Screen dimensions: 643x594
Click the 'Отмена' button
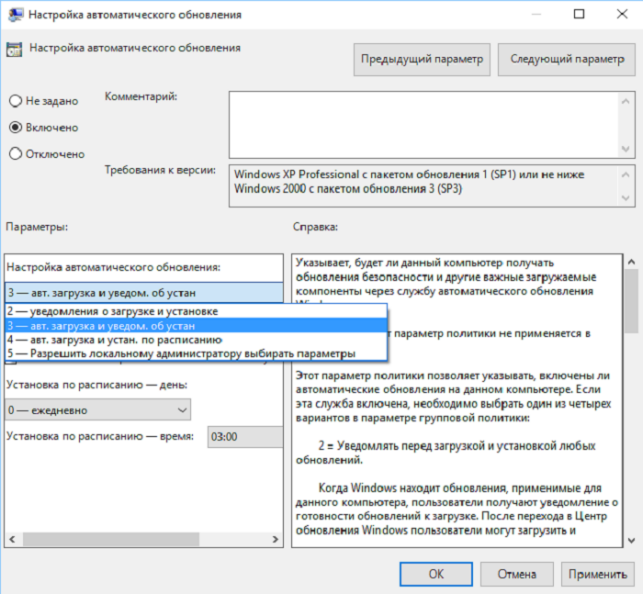click(x=517, y=574)
